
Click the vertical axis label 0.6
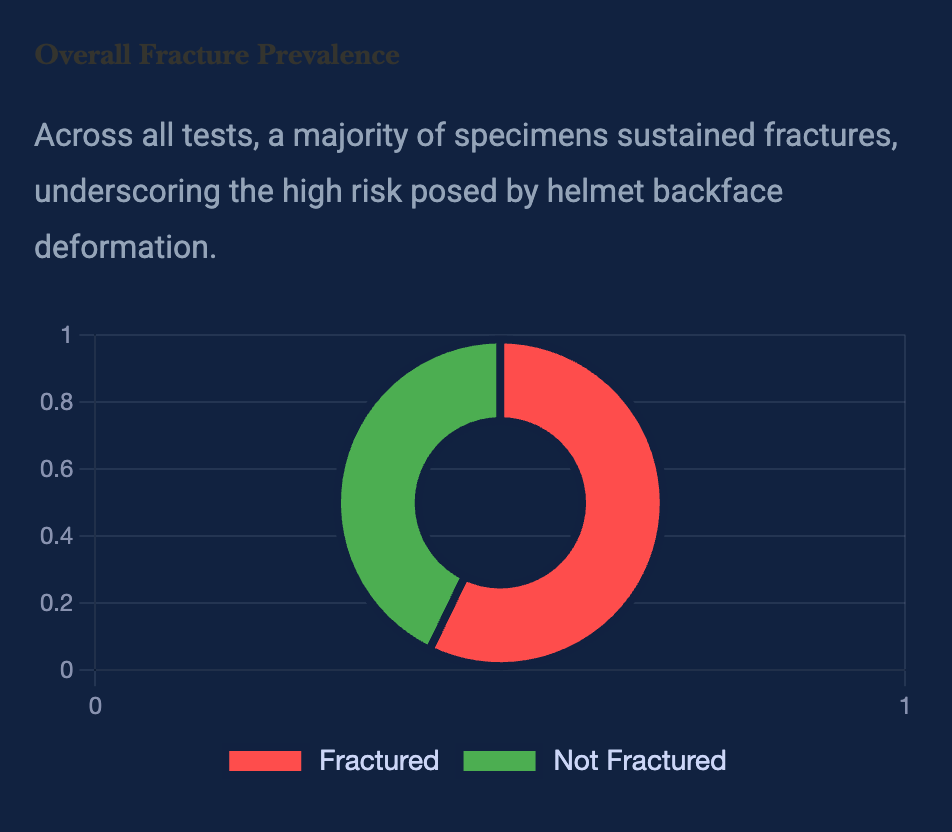56,469
